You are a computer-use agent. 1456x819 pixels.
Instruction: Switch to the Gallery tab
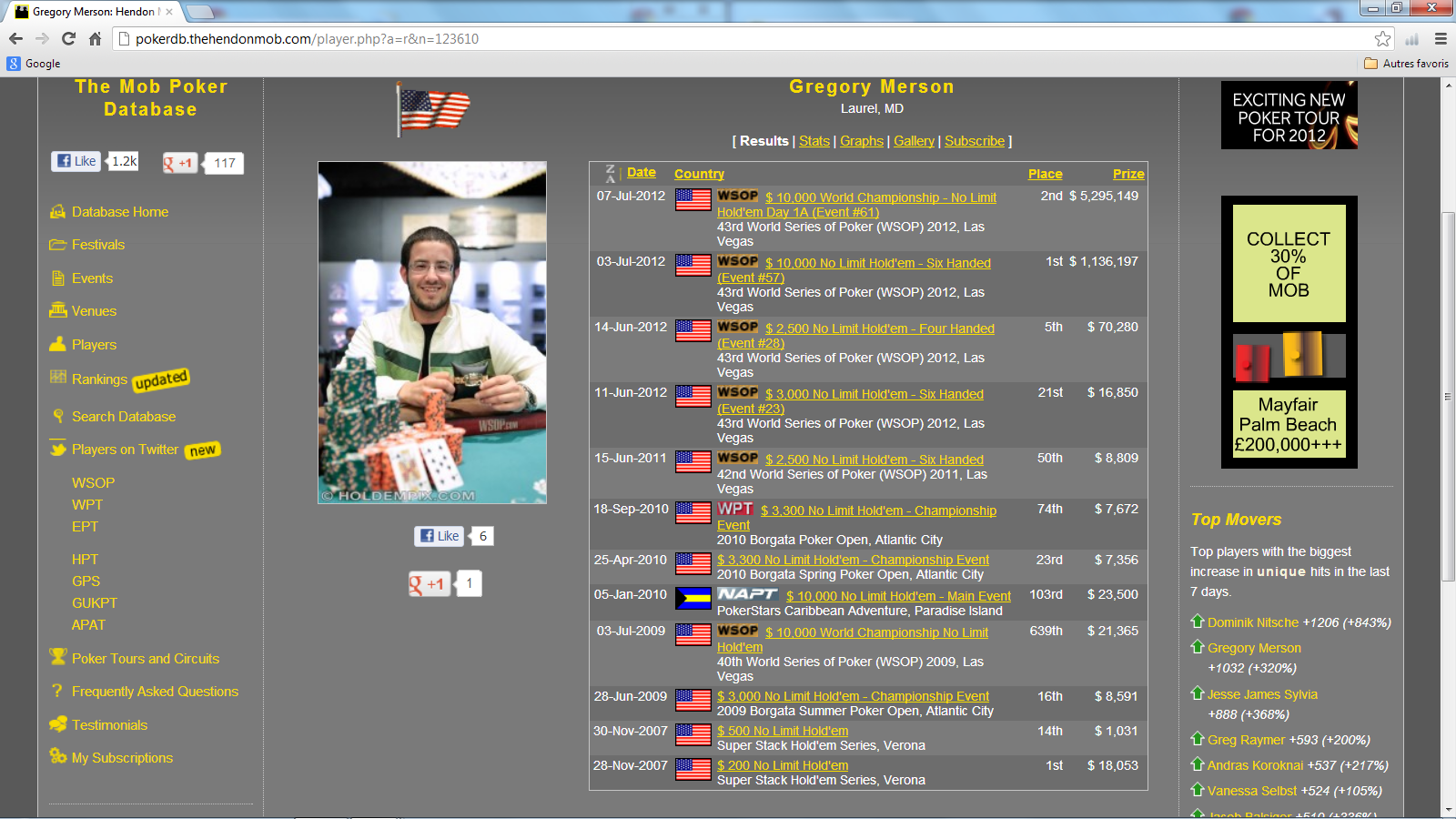[914, 141]
